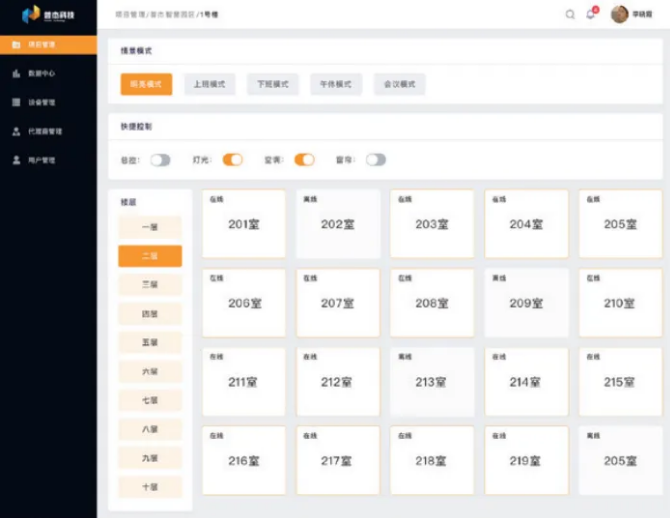This screenshot has height=518, width=670.
Task: Select floor 三层 in floor list
Action: [x=150, y=285]
